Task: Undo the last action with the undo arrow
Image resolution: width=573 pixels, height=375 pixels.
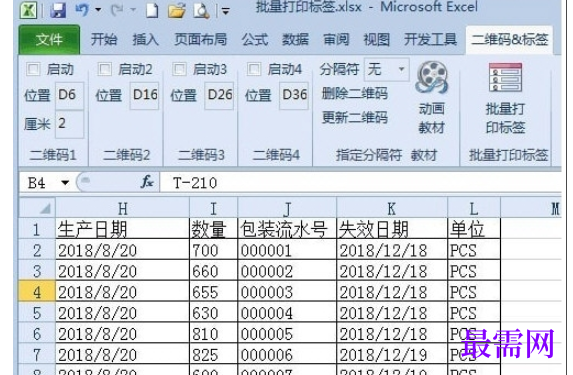Action: click(82, 10)
